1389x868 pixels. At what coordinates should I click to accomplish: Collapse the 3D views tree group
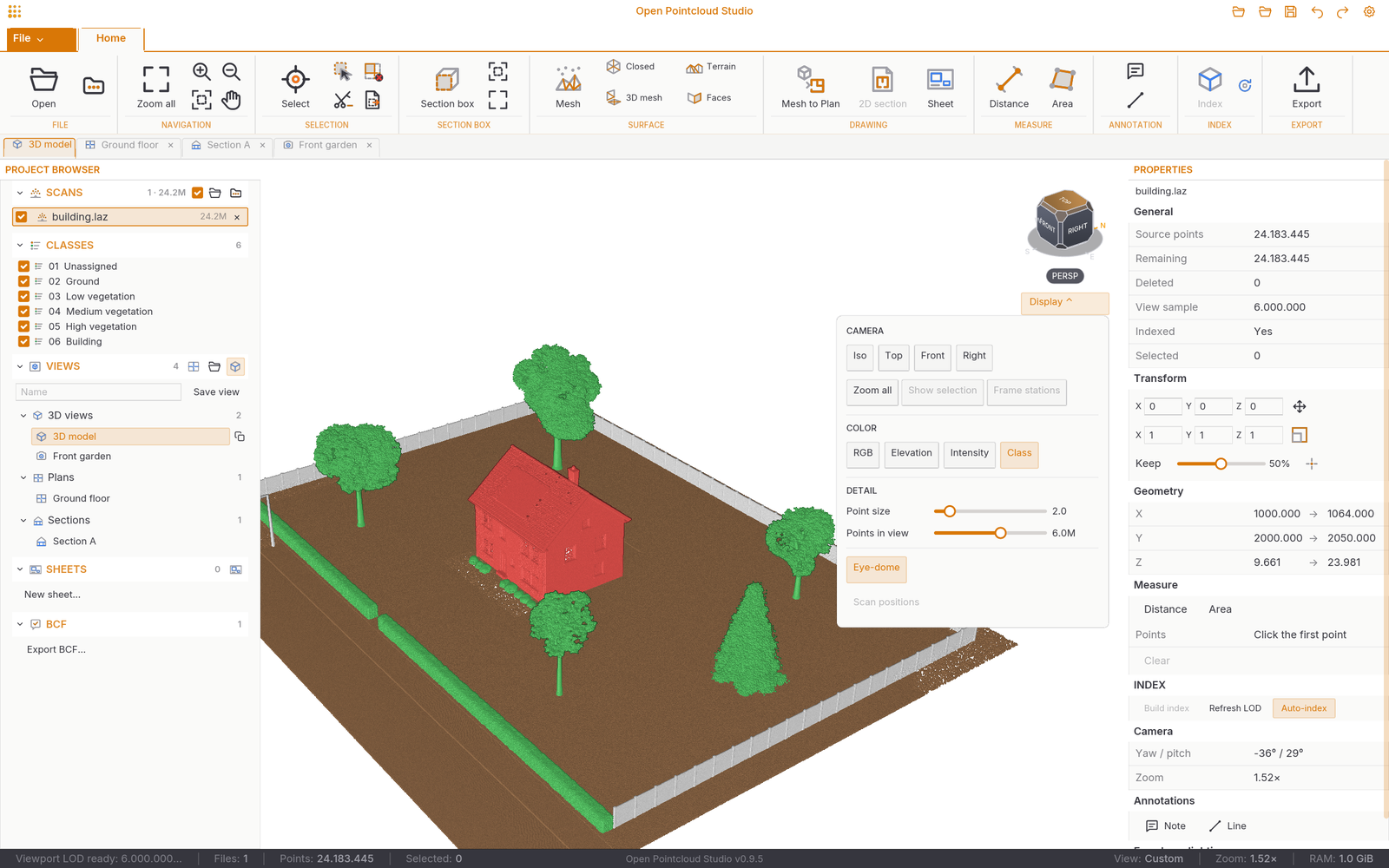23,416
